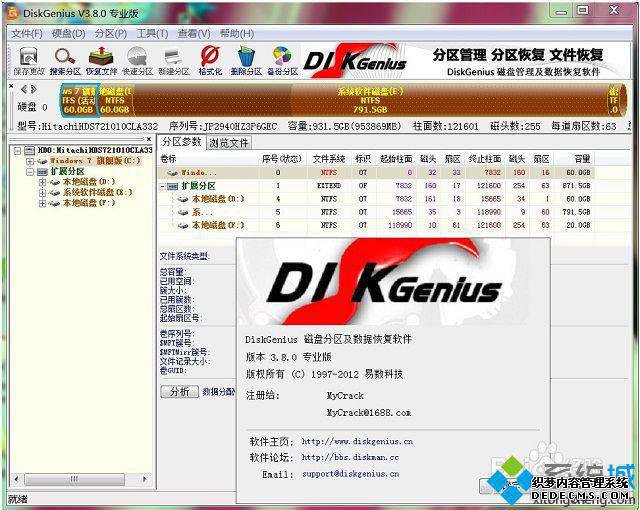Expand 本地磁盘(D:) in the left tree
This screenshot has width=640, height=510.
point(42,182)
